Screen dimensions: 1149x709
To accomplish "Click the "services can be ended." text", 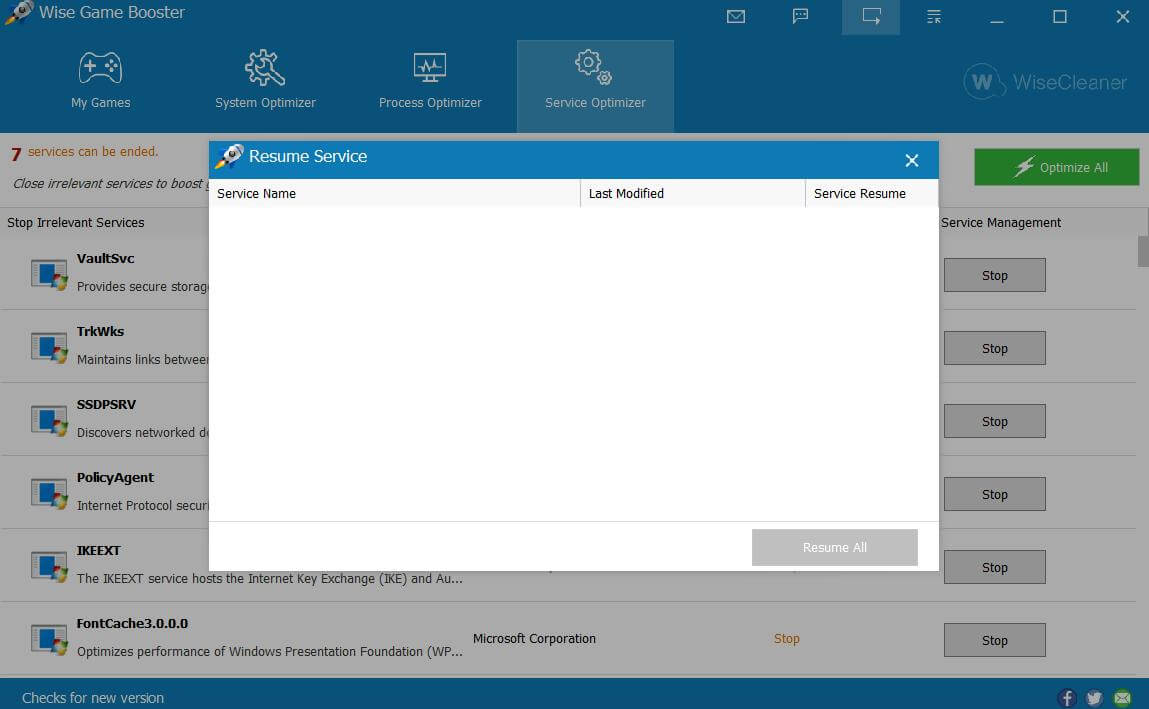I will pyautogui.click(x=93, y=152).
